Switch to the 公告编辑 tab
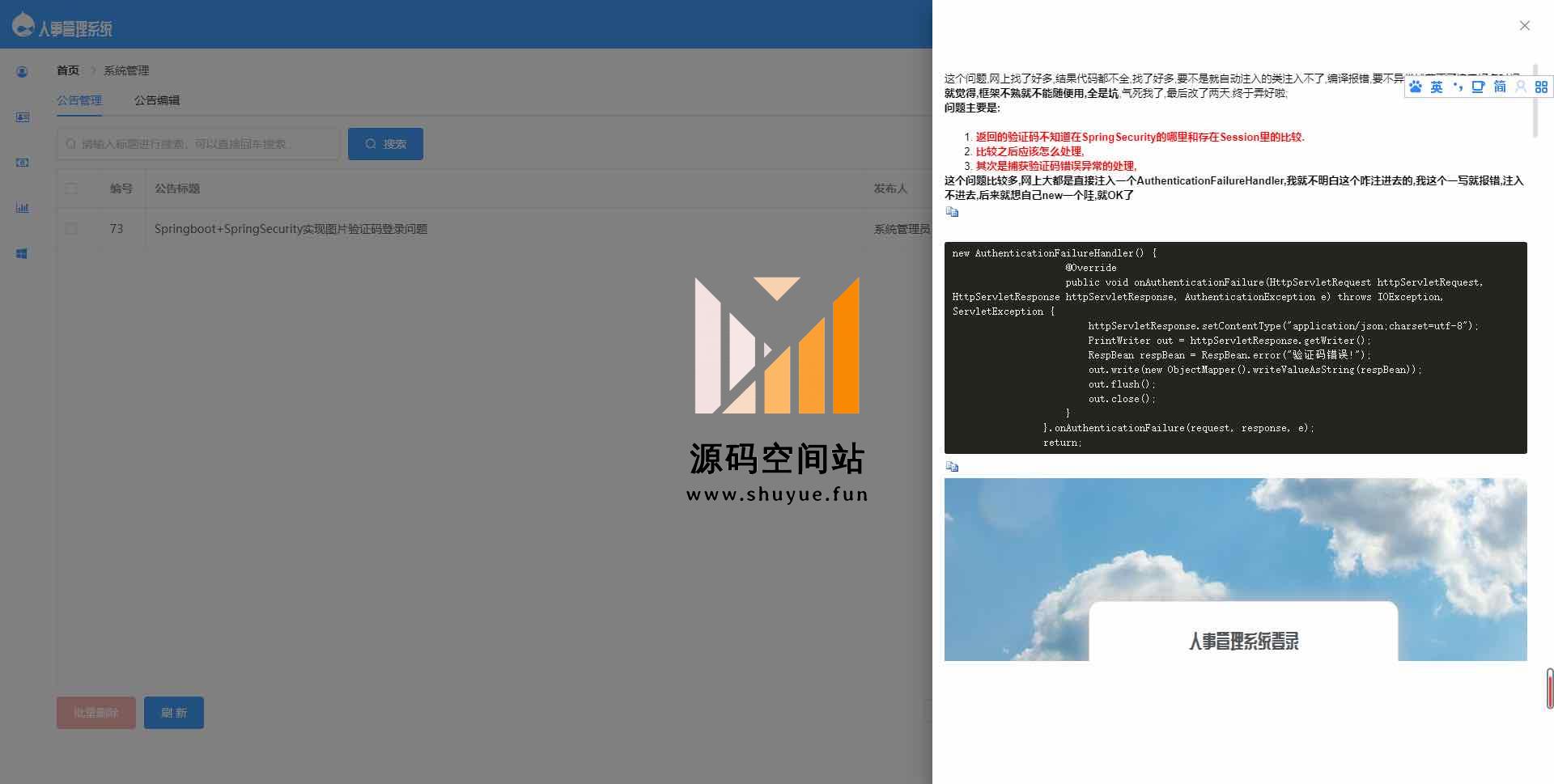 [x=157, y=100]
